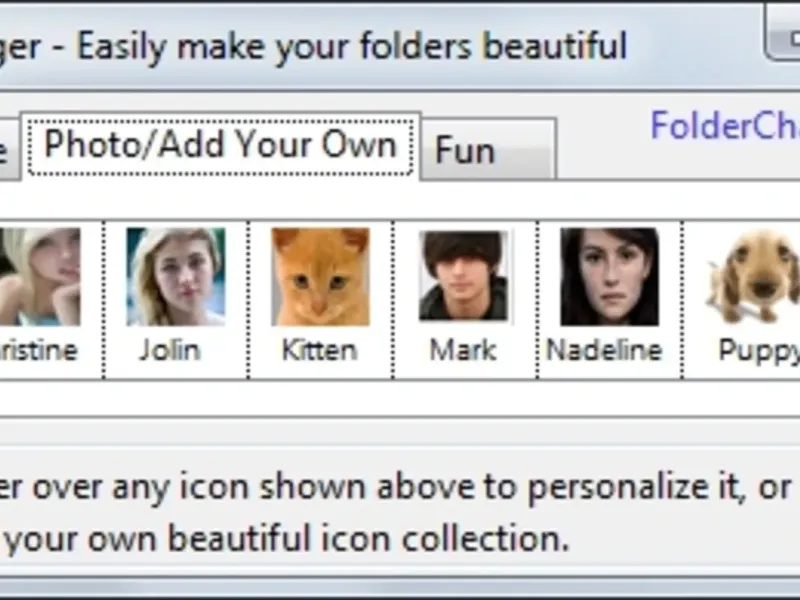Image resolution: width=800 pixels, height=600 pixels.
Task: Open the FolderChanger link
Action: [724, 126]
